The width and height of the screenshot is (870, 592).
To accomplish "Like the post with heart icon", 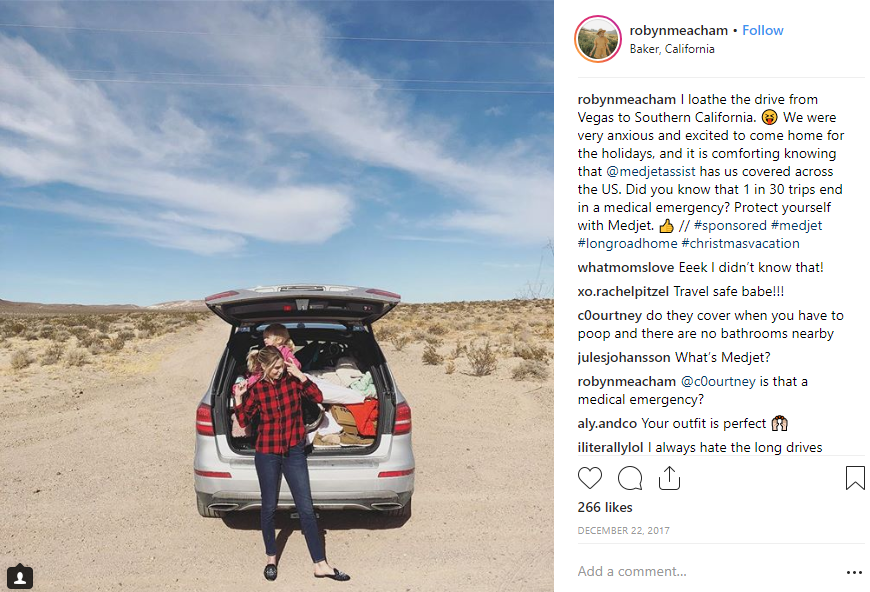I will (x=589, y=478).
